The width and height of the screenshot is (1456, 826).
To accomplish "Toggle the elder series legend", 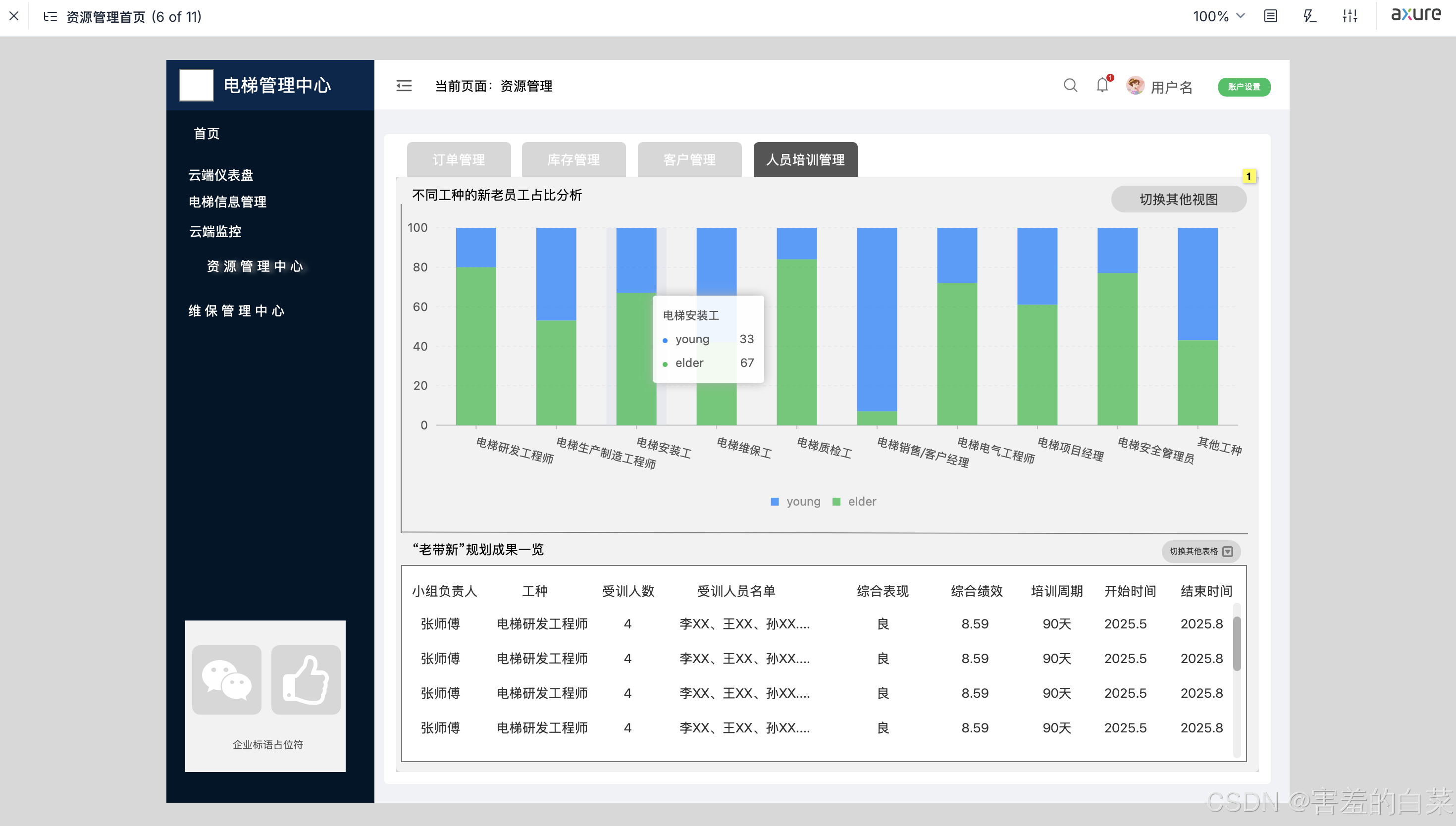I will [x=854, y=502].
